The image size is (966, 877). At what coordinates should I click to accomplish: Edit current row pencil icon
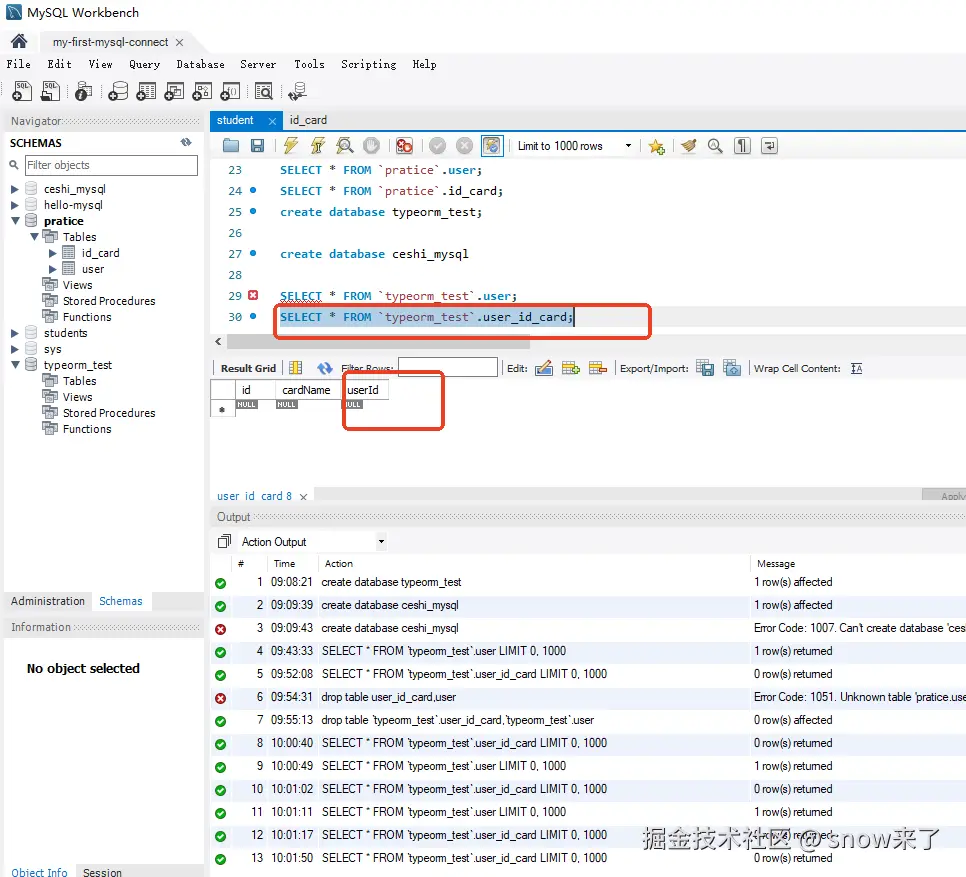[544, 368]
